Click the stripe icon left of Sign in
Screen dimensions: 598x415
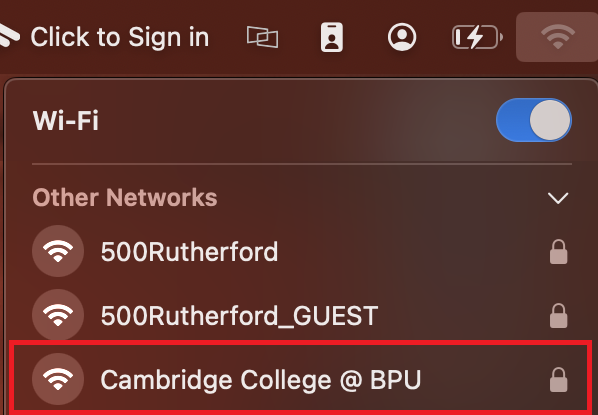(x=8, y=35)
